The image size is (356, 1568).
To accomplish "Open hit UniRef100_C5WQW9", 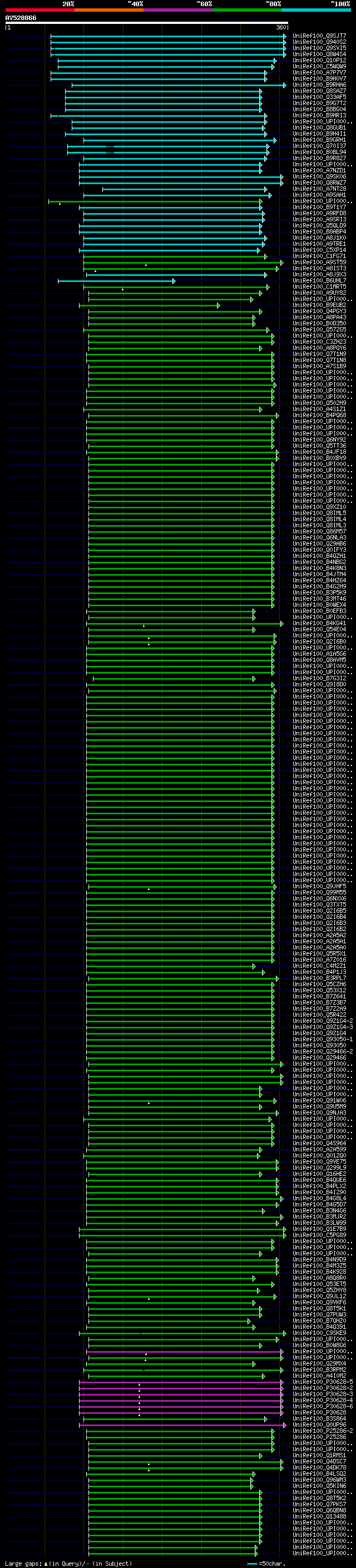I will 319,66.
